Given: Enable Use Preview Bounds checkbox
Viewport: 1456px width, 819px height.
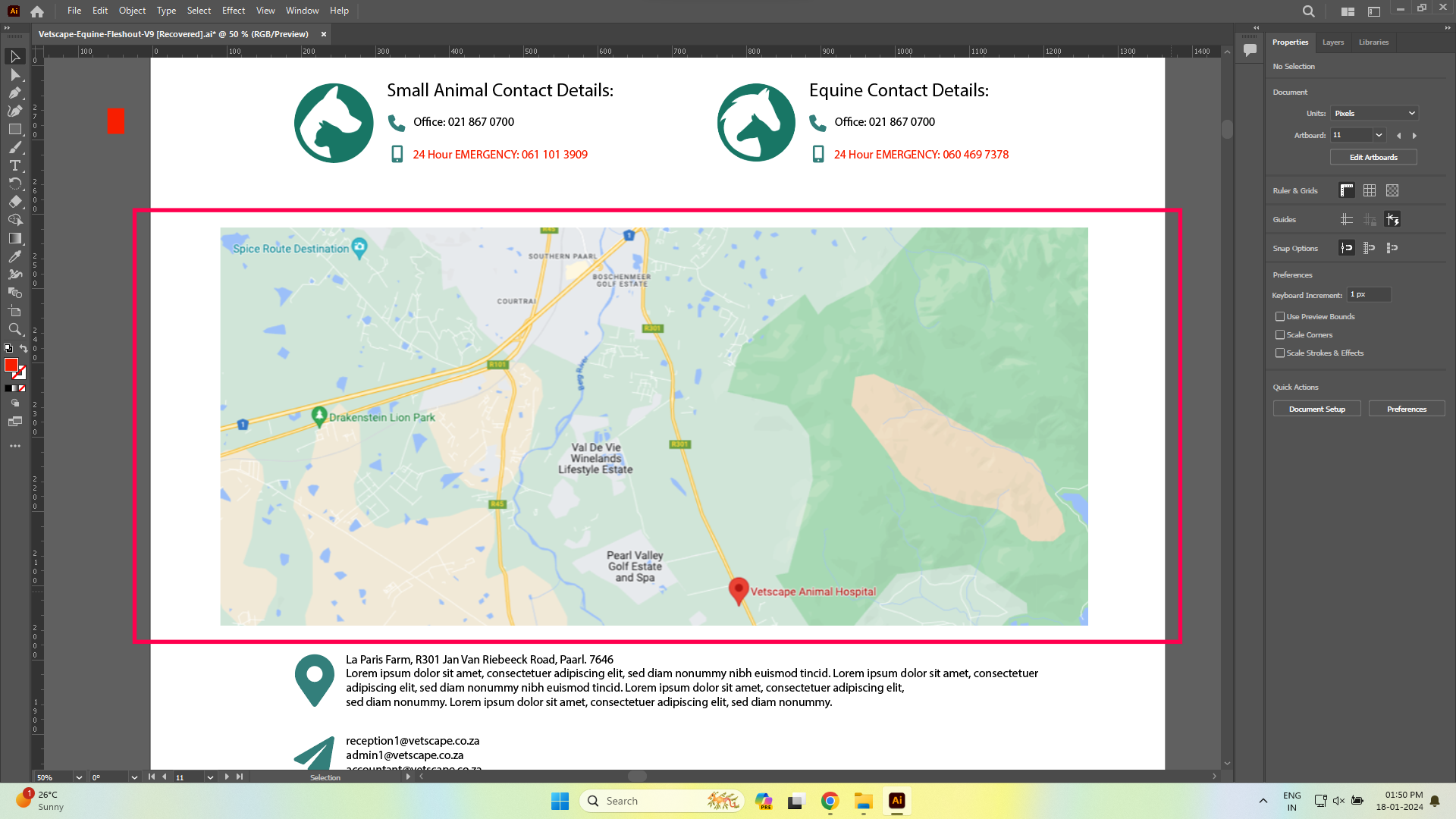Looking at the screenshot, I should point(1280,316).
